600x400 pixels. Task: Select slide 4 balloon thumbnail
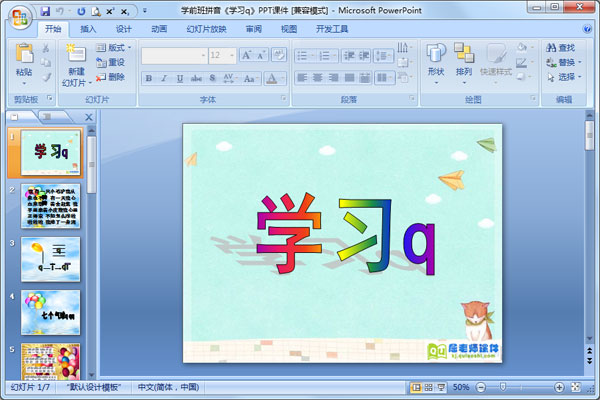[x=51, y=312]
